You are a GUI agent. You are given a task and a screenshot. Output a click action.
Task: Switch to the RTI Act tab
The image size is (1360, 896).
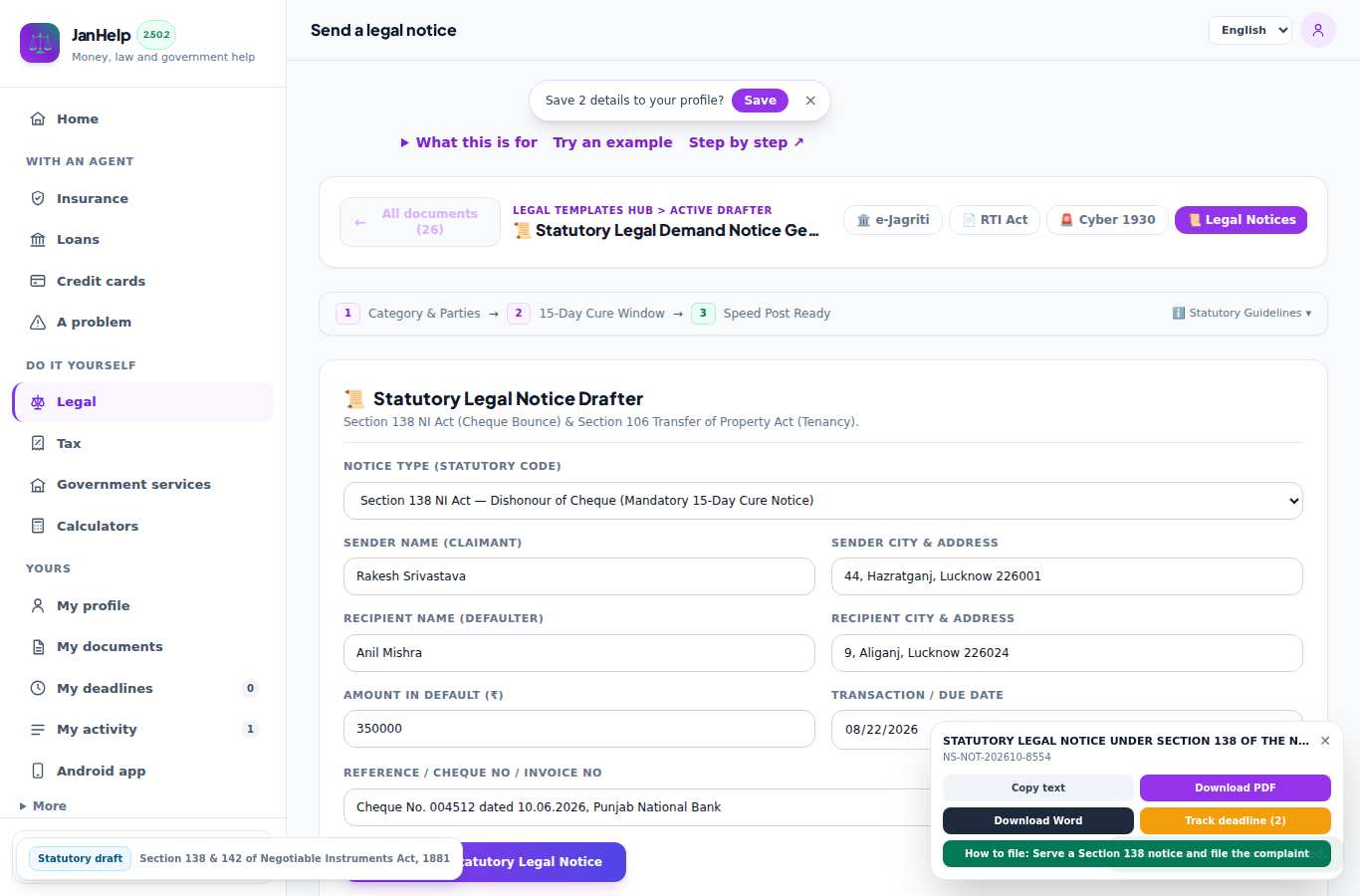tap(995, 220)
